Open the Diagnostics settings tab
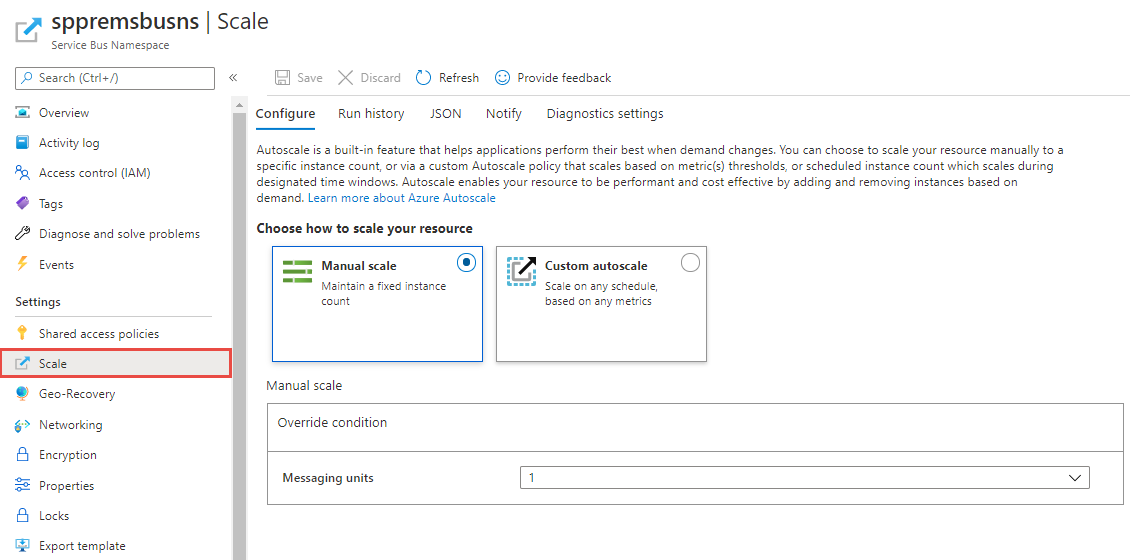The image size is (1130, 560). click(x=604, y=114)
